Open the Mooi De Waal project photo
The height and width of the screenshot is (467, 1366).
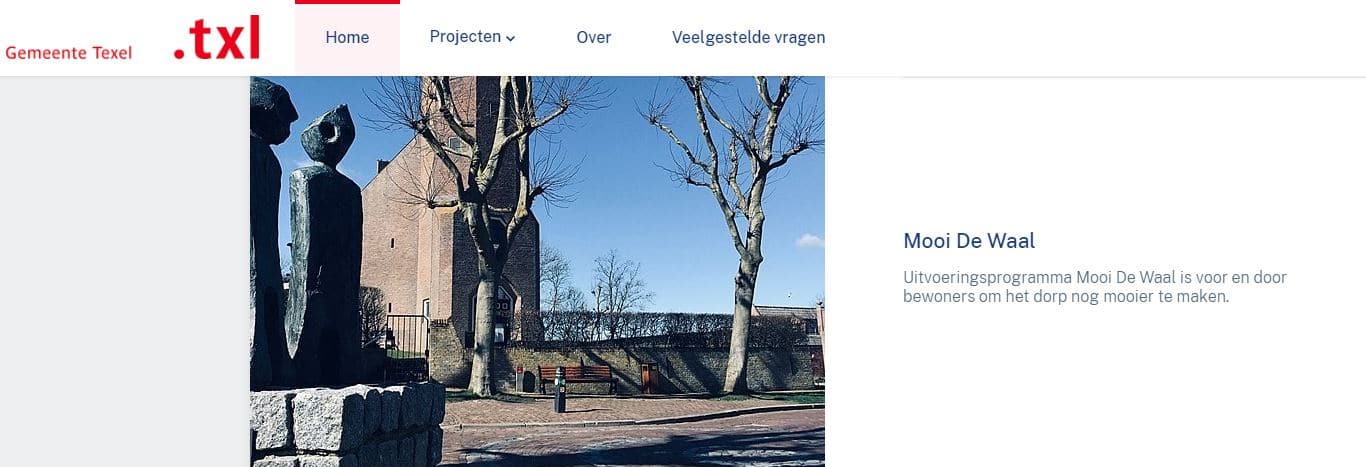537,271
